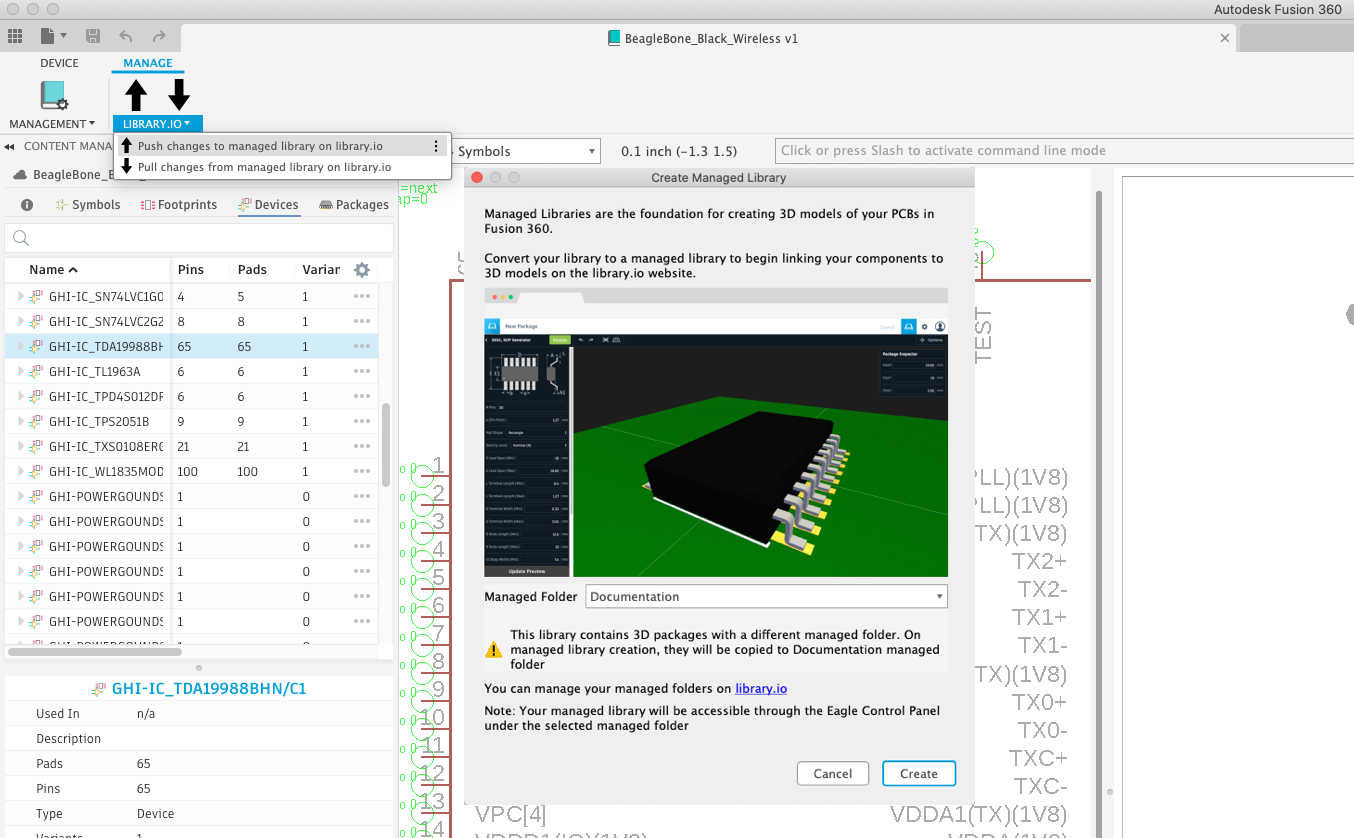1354x838 pixels.
Task: Click the info icon beside Symbols tab
Action: [x=27, y=205]
